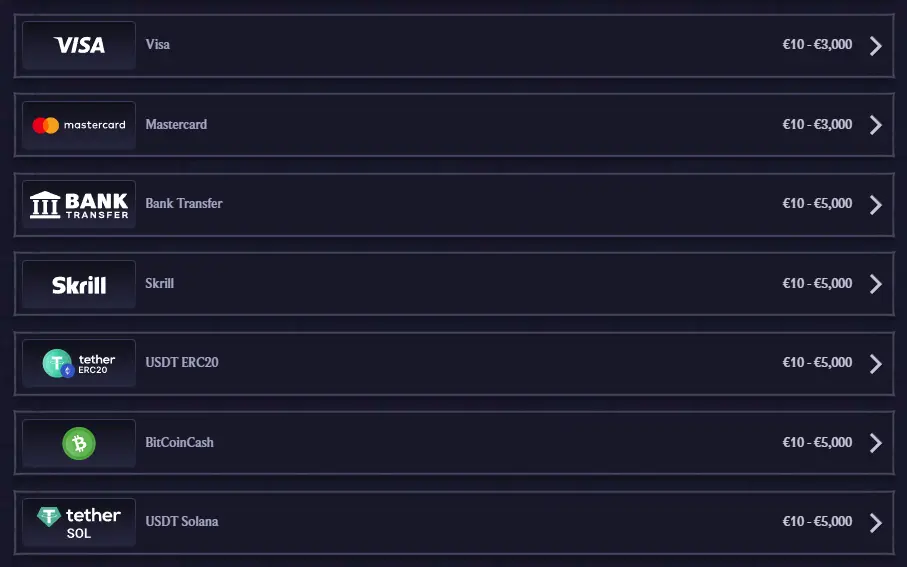Expand the Visa row chevron arrow
907x567 pixels.
876,45
